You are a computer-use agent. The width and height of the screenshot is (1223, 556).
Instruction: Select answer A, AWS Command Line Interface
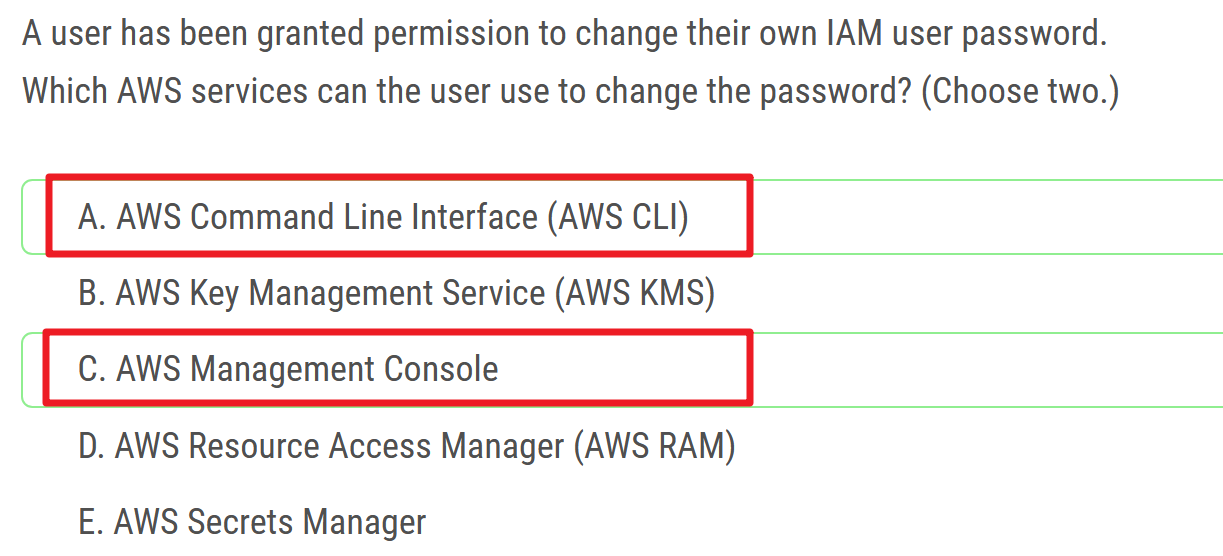point(383,217)
